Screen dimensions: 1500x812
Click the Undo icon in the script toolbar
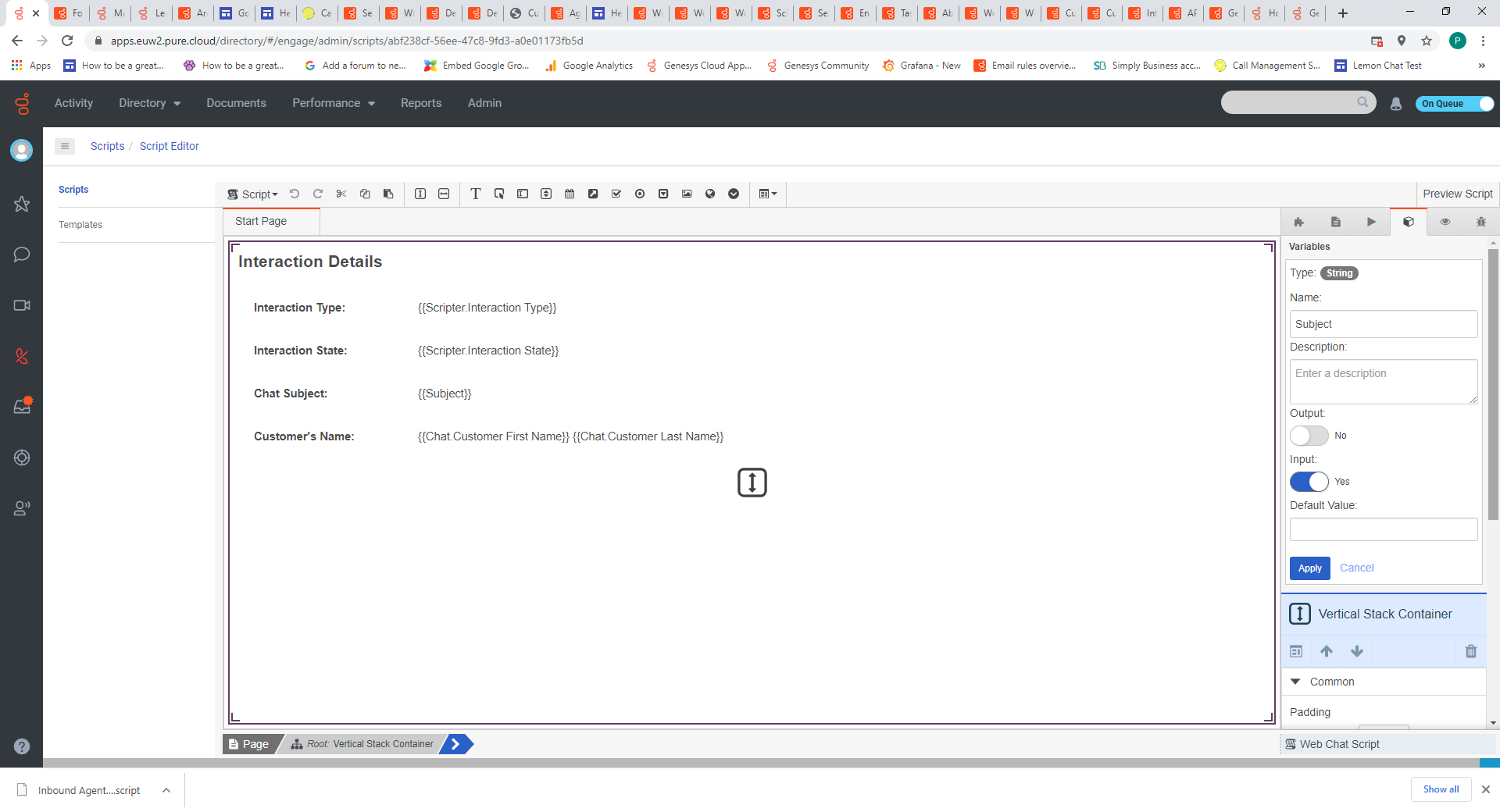295,194
